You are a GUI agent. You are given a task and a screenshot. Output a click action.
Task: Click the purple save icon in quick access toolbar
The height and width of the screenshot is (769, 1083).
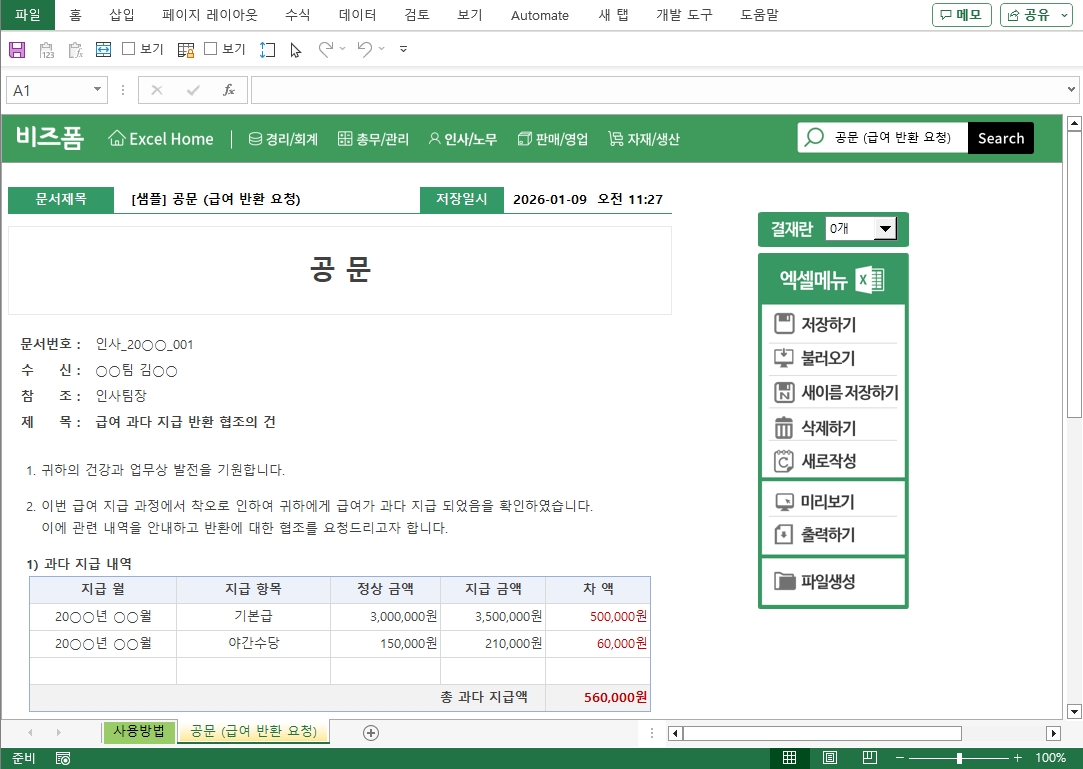(x=17, y=49)
